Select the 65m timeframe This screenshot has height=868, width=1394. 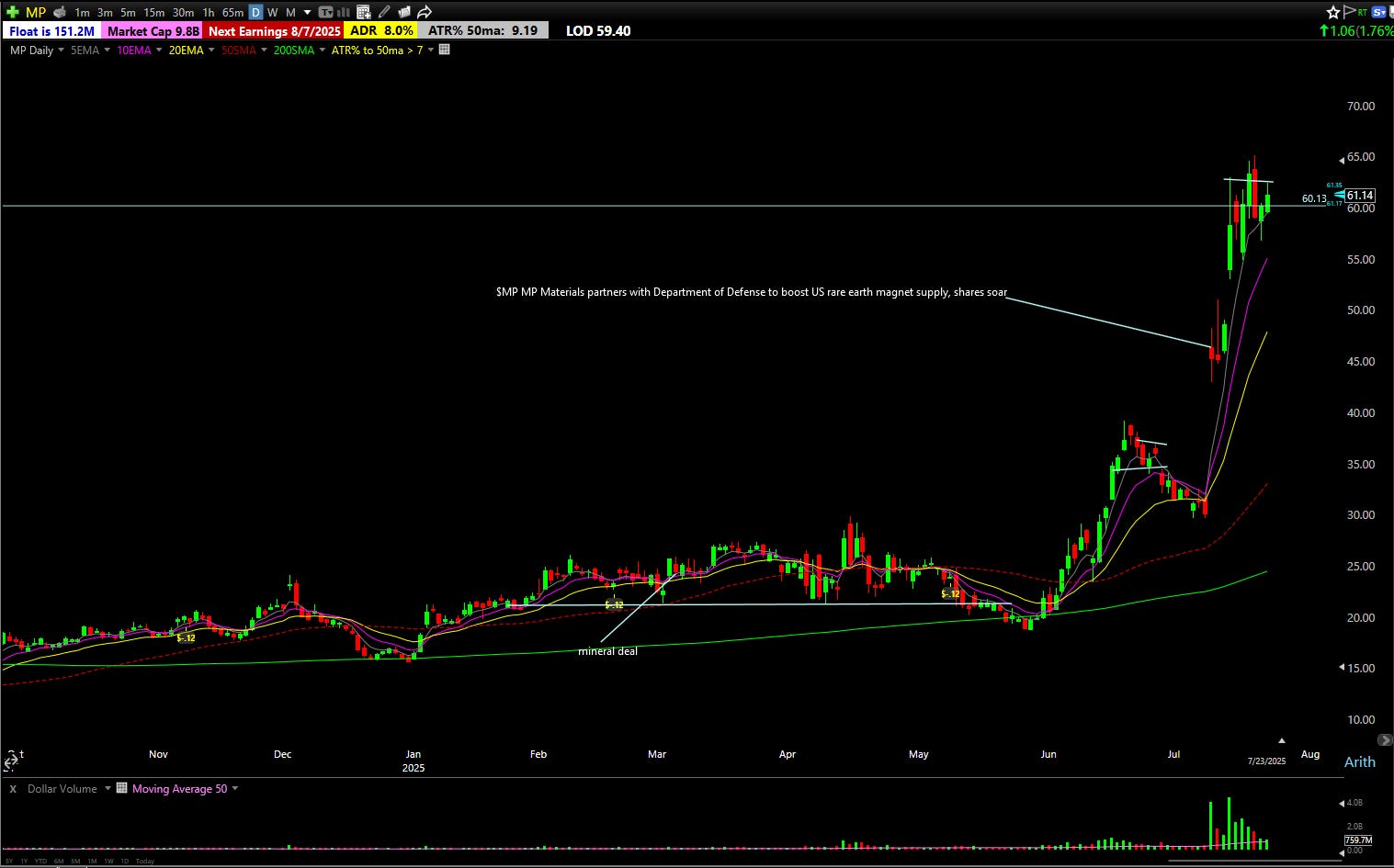pos(232,13)
